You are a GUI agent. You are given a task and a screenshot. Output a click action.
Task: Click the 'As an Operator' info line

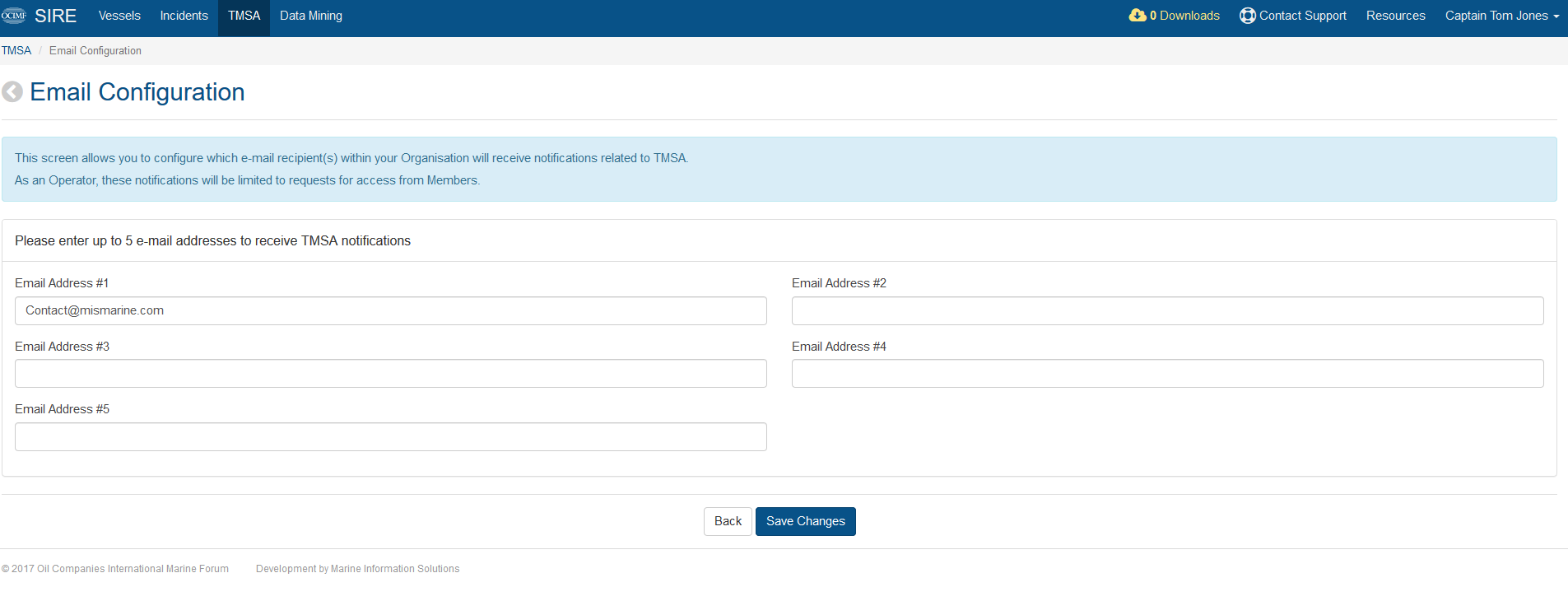coord(247,180)
